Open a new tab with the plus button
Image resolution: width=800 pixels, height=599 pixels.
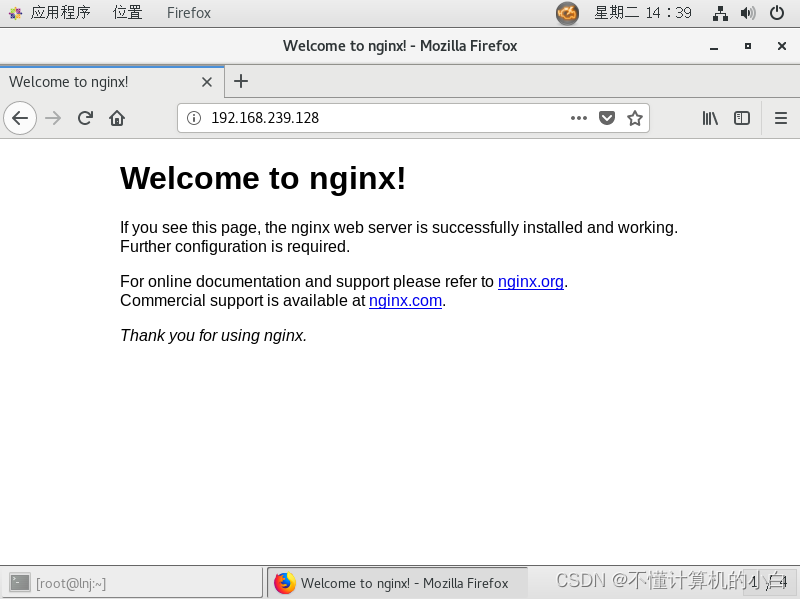[x=241, y=81]
